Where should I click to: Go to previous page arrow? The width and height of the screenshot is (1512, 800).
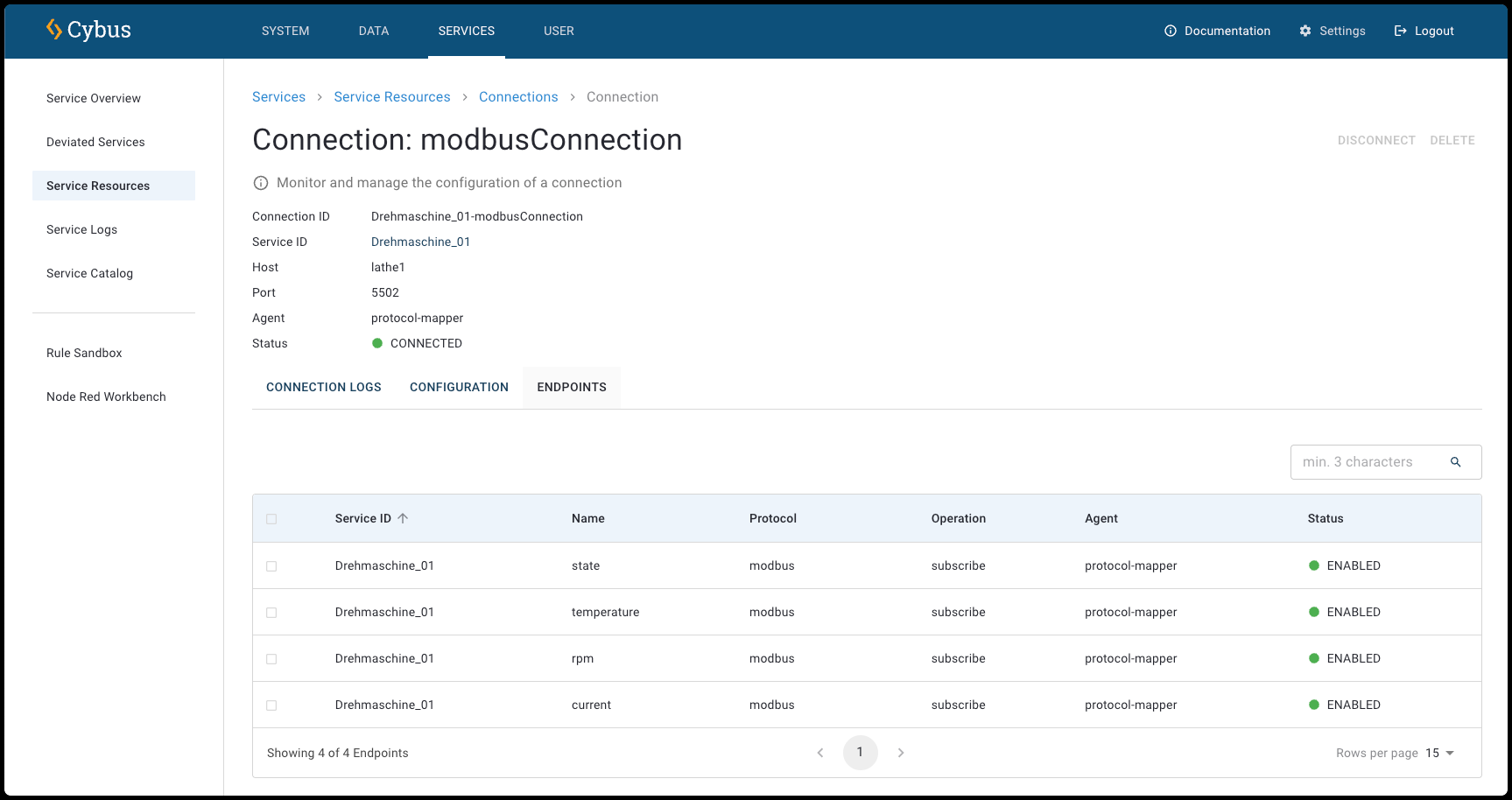pyautogui.click(x=820, y=753)
